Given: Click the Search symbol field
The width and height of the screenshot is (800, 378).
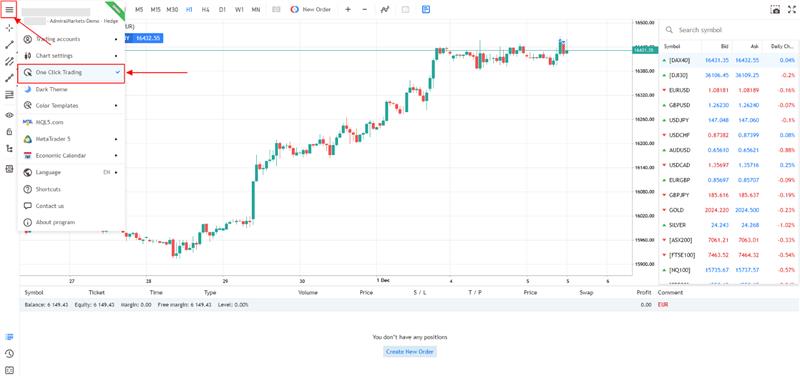Looking at the screenshot, I should 730,30.
